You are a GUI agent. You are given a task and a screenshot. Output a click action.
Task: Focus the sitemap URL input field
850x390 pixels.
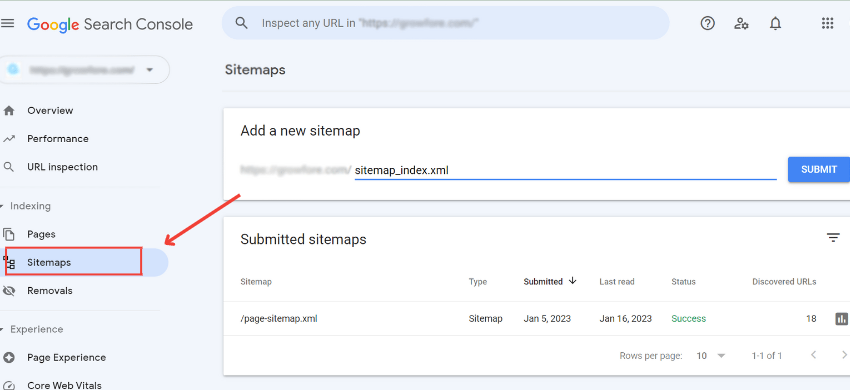(x=565, y=170)
